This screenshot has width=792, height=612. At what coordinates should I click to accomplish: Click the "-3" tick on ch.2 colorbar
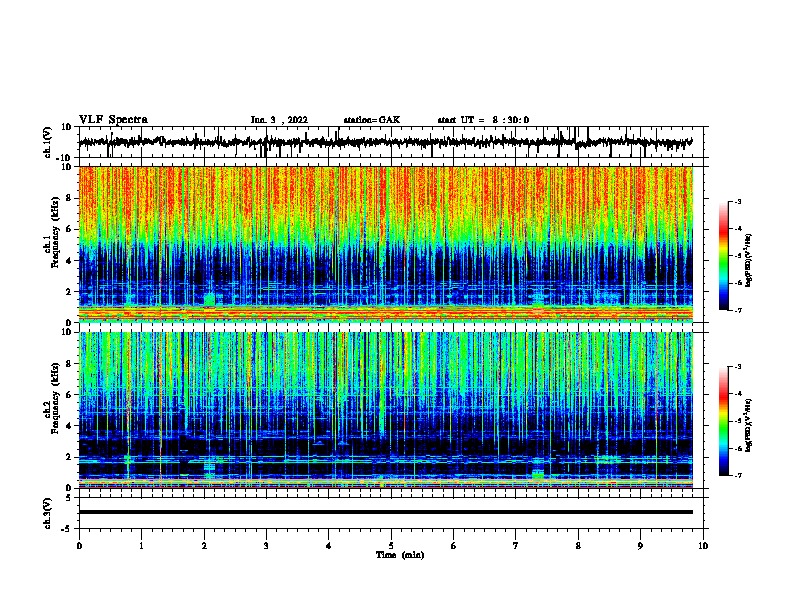[x=738, y=367]
